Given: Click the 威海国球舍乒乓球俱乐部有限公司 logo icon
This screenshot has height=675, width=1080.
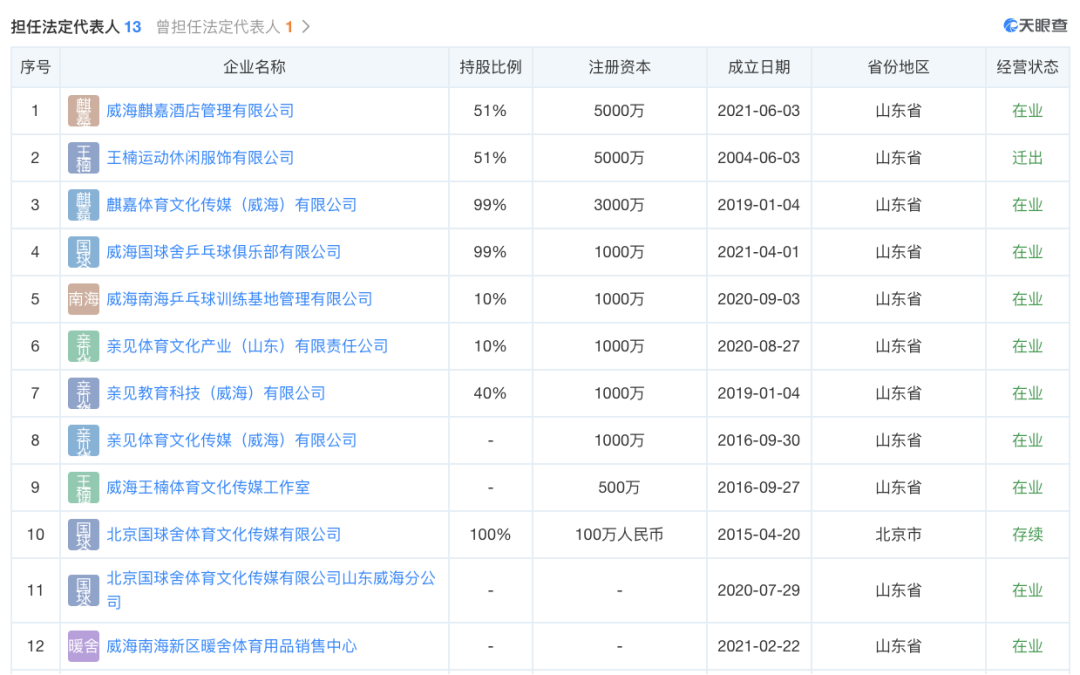Looking at the screenshot, I should click(x=83, y=252).
